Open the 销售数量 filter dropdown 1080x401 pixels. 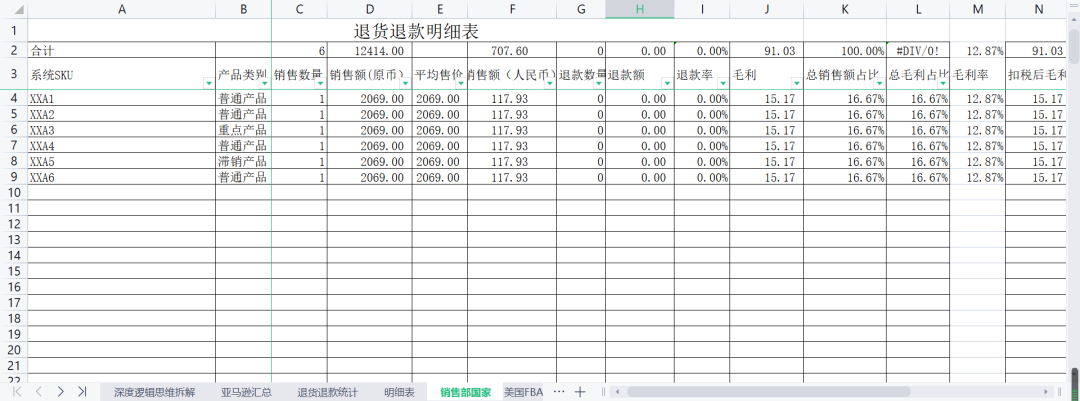tap(320, 83)
